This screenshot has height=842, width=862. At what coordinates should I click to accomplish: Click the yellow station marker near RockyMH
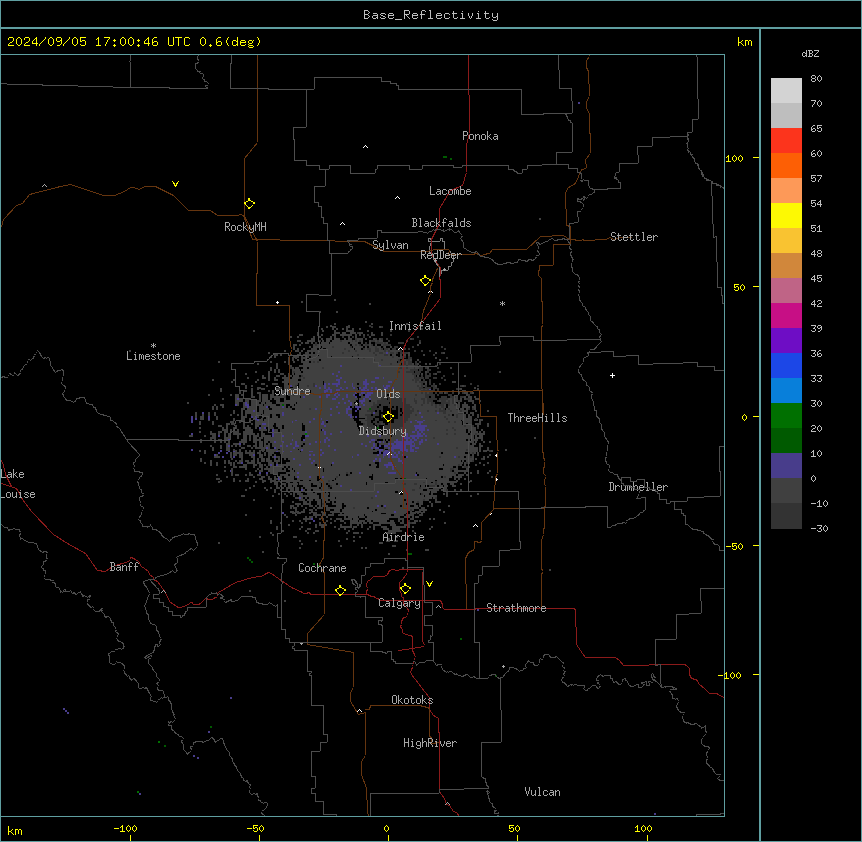coord(250,204)
